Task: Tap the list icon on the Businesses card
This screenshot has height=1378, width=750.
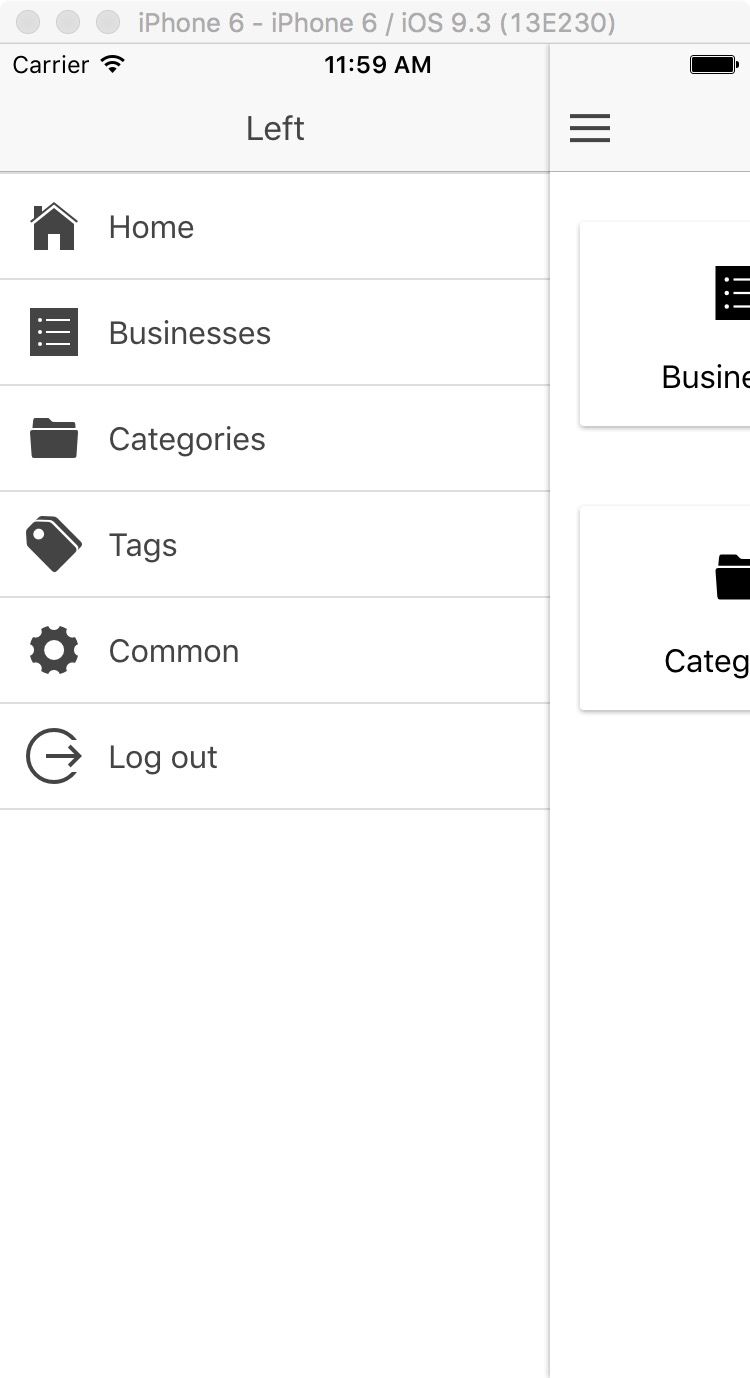Action: (733, 293)
